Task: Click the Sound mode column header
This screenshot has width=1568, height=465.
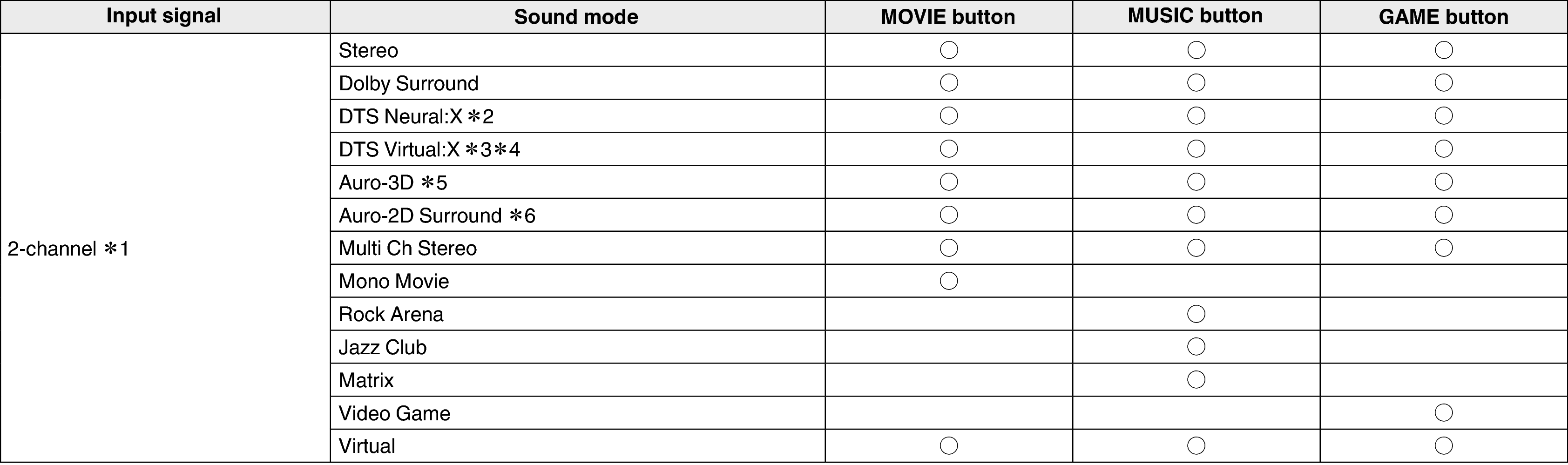Action: 576,16
